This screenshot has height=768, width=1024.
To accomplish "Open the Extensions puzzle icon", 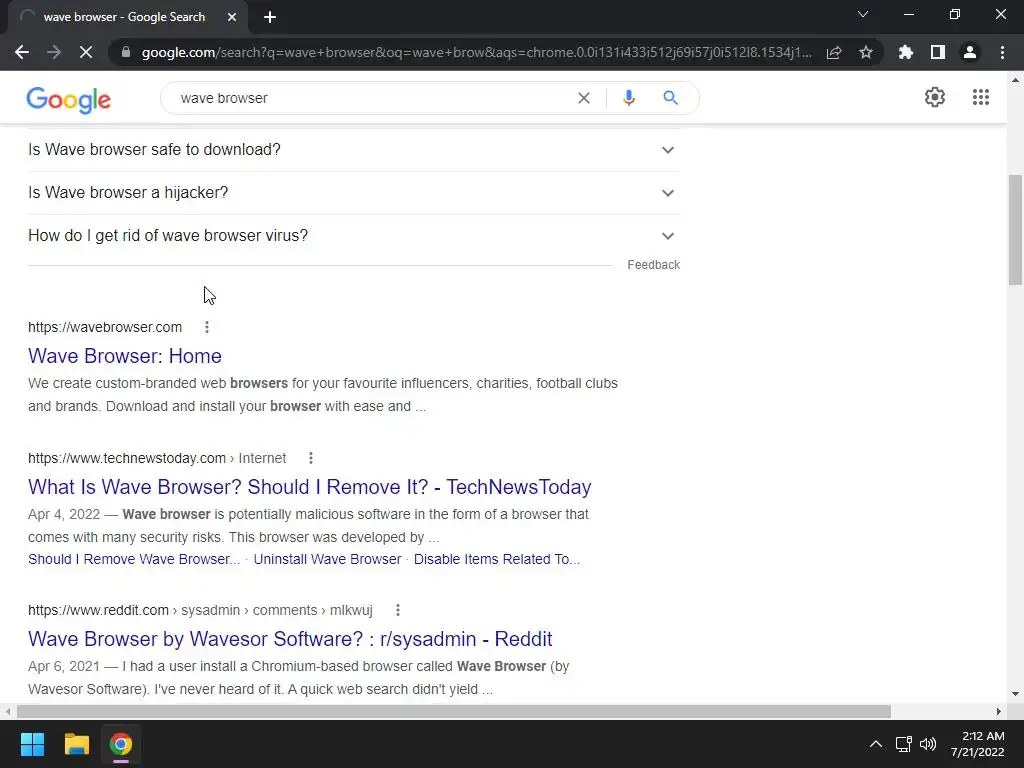I will pos(905,52).
